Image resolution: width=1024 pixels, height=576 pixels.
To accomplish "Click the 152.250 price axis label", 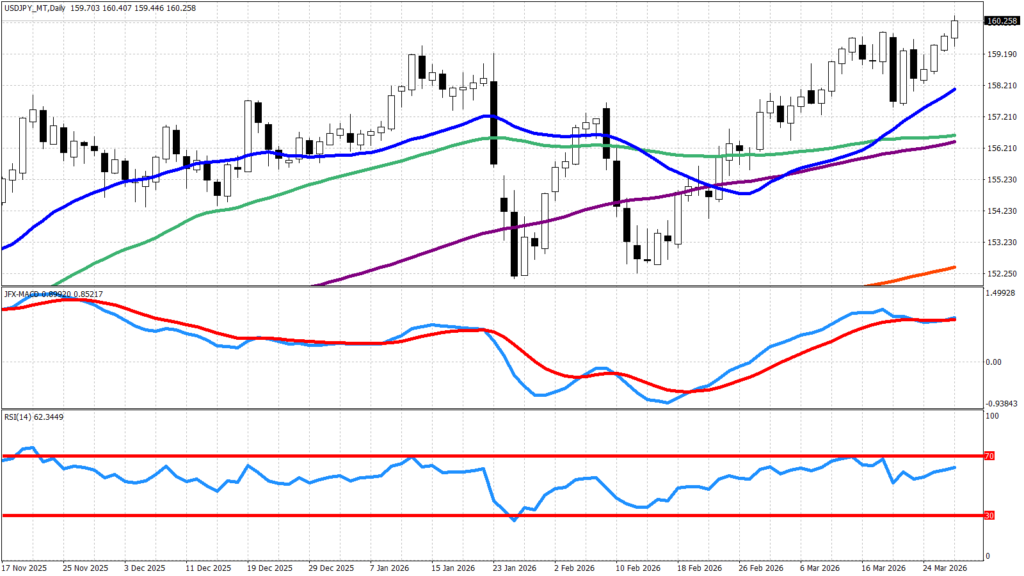I will 1002,273.
